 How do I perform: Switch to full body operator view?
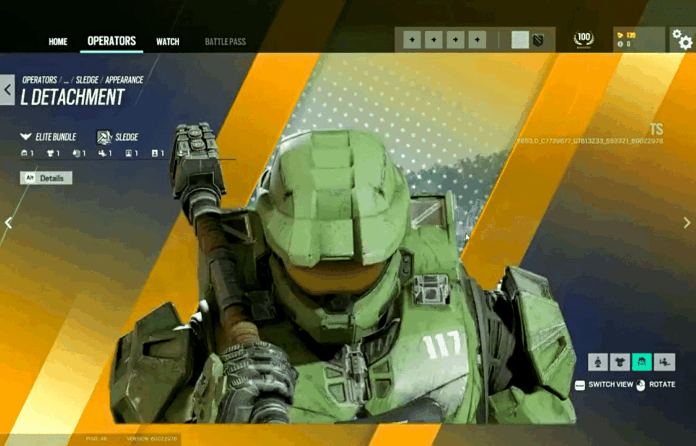598,362
